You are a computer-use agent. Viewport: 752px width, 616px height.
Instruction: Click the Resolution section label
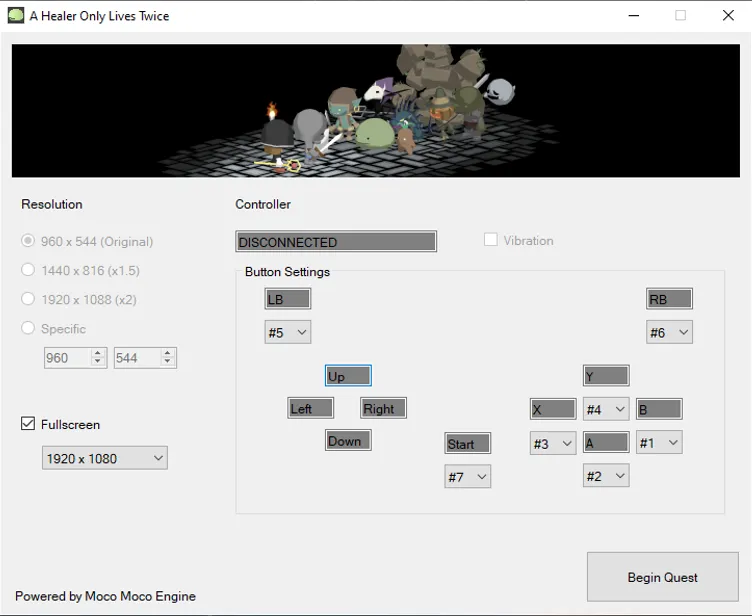tap(52, 204)
